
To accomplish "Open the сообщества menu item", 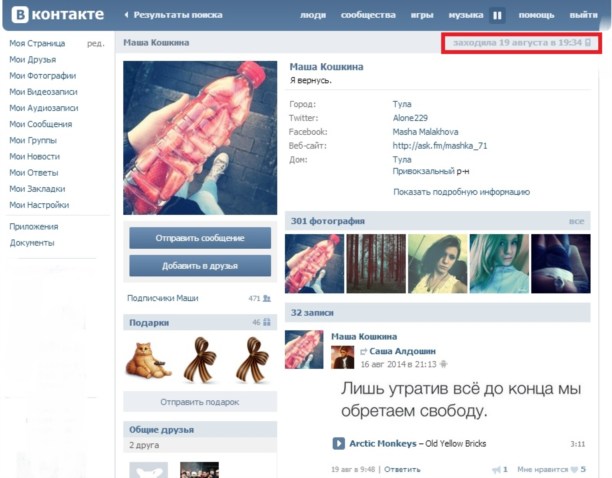I will tap(368, 15).
